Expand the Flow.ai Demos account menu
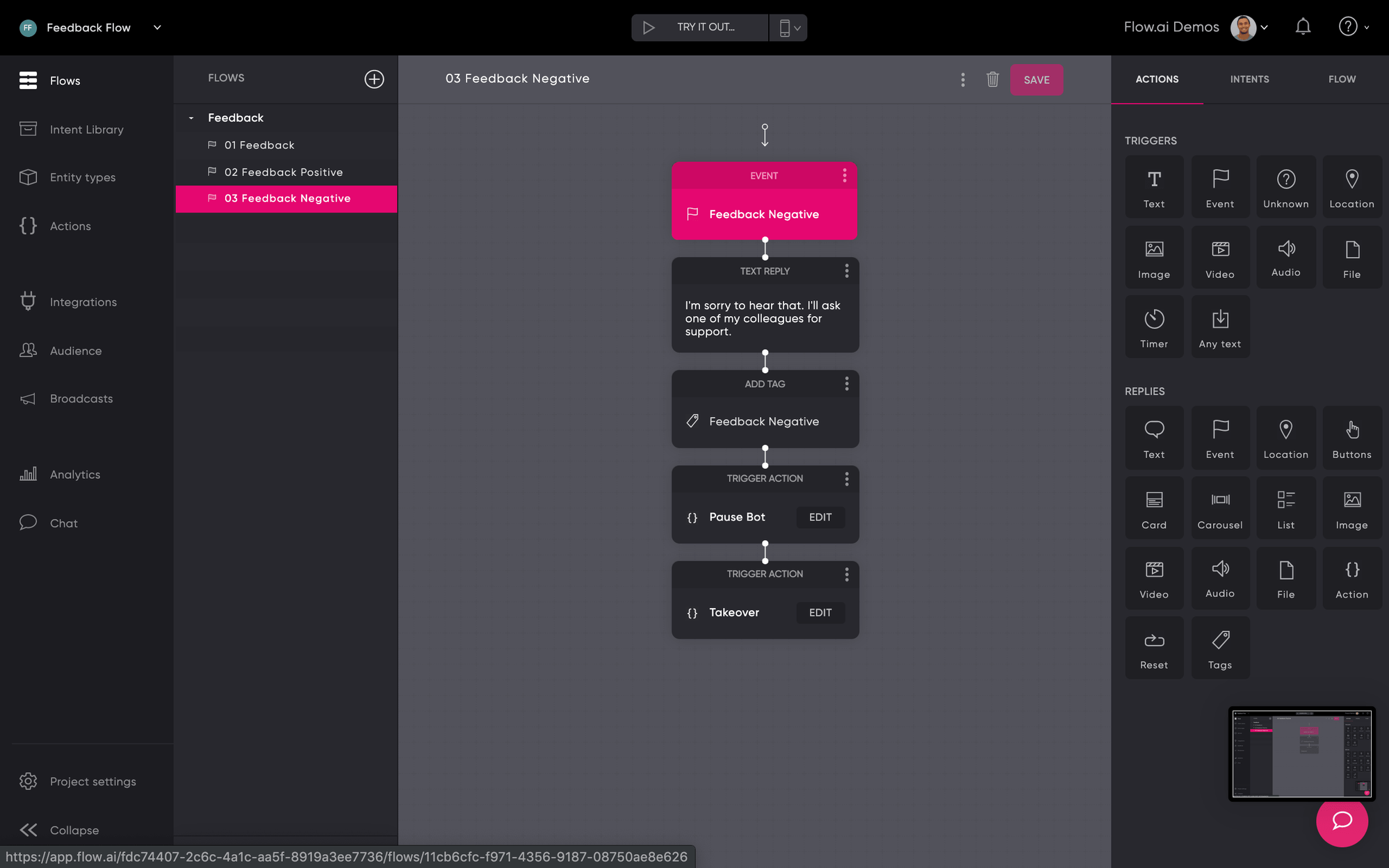The image size is (1389, 868). point(1264,28)
